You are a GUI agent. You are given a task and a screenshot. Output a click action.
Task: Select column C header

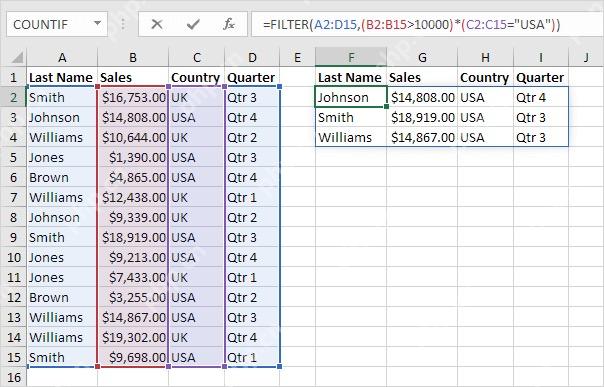tap(197, 57)
